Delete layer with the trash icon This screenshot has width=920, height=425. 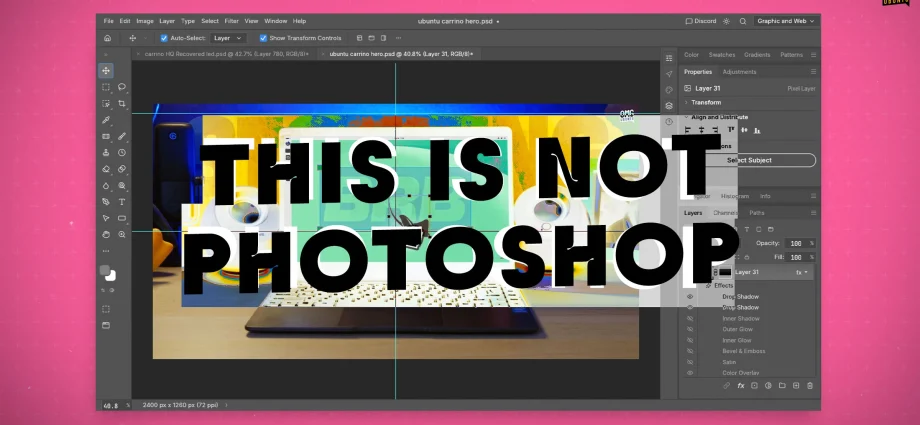click(x=810, y=386)
